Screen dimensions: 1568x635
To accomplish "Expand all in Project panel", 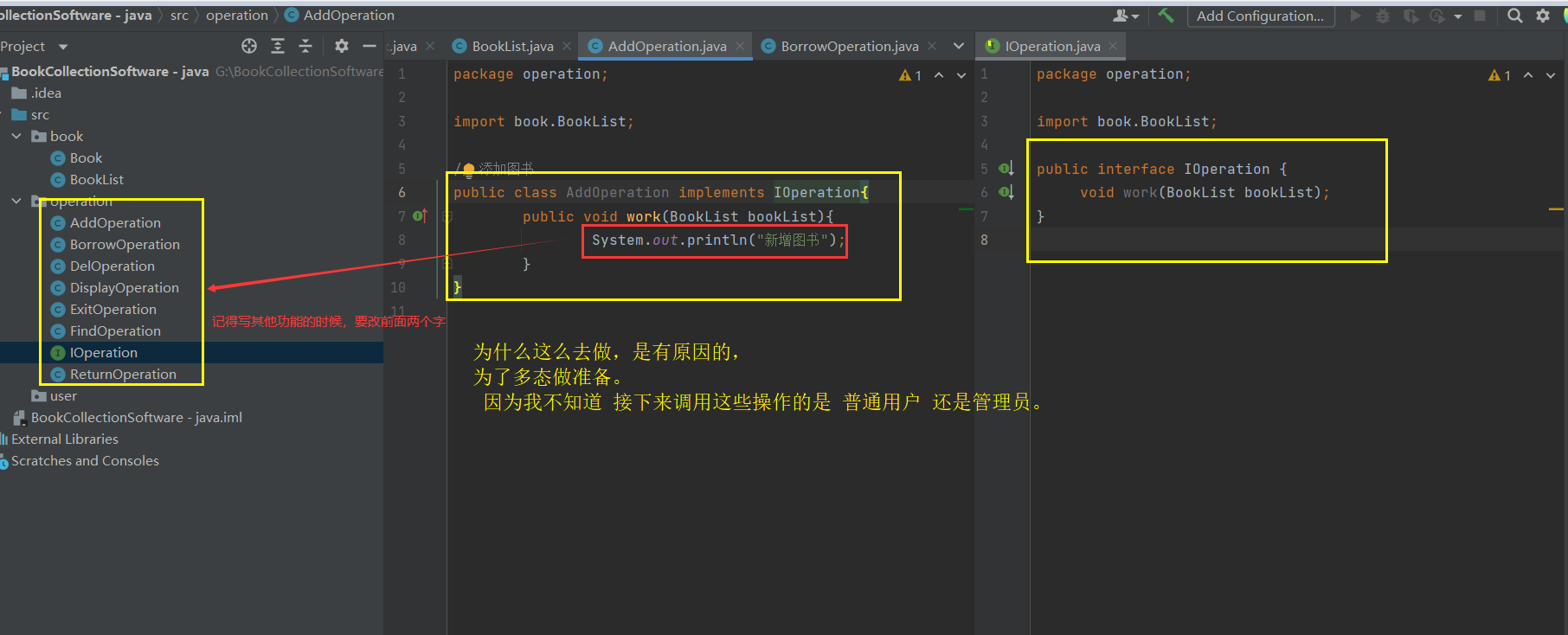I will click(278, 46).
